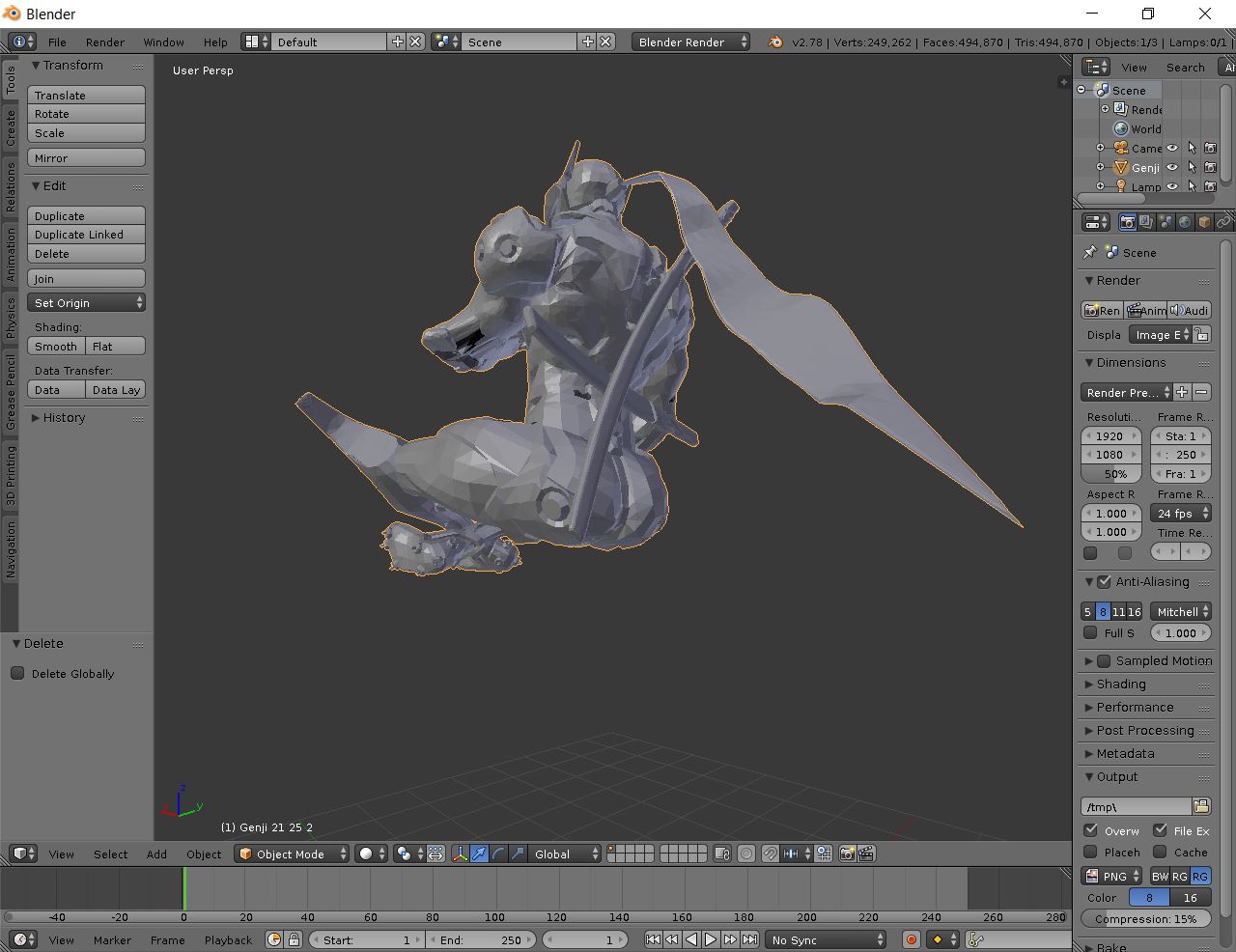Toggle proportional editing circle icon
Screen dimensions: 1236x952
point(746,854)
